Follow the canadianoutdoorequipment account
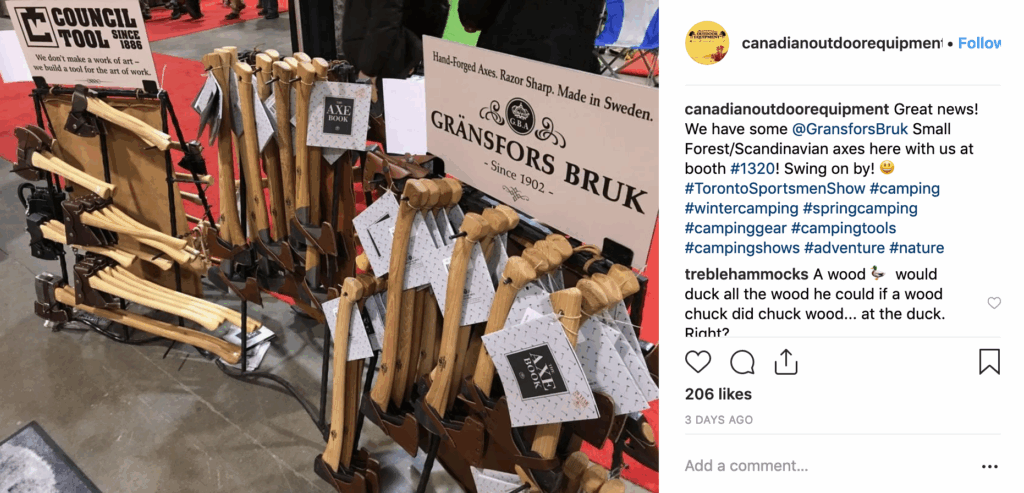The width and height of the screenshot is (1024, 493). [980, 43]
